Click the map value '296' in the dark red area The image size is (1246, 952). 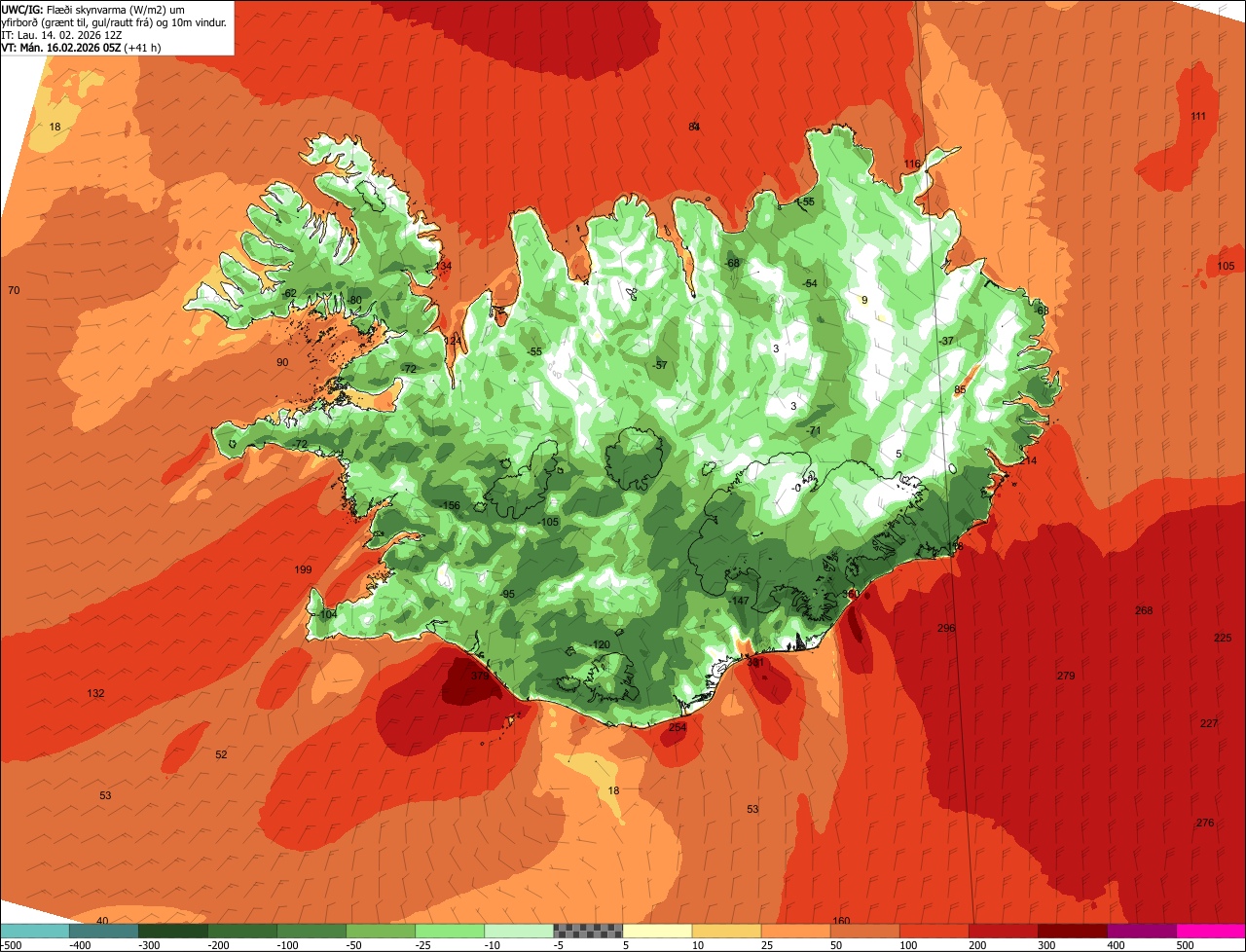point(946,628)
